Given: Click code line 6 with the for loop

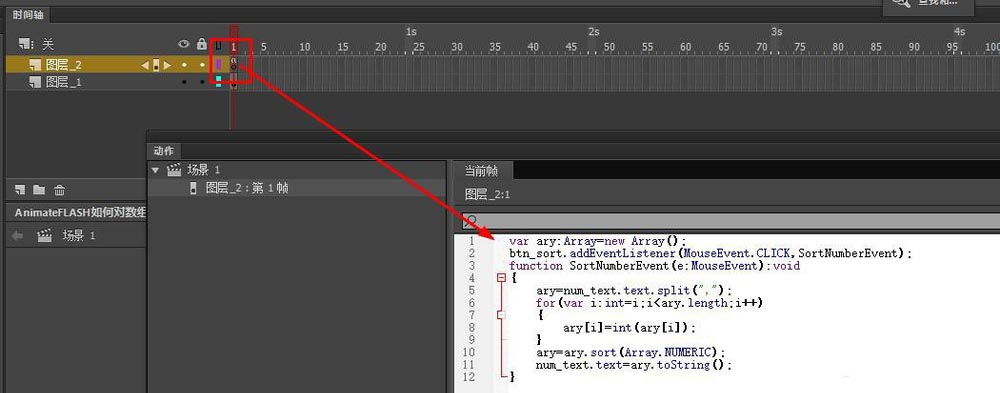Looking at the screenshot, I should 649,303.
